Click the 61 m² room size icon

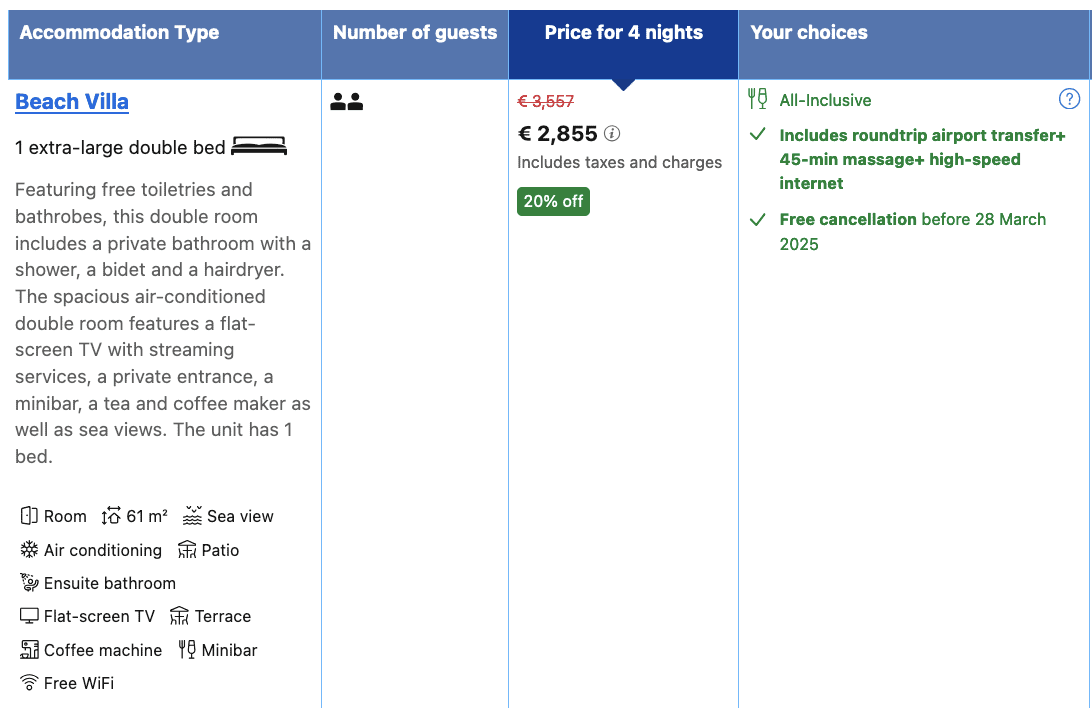click(x=110, y=516)
